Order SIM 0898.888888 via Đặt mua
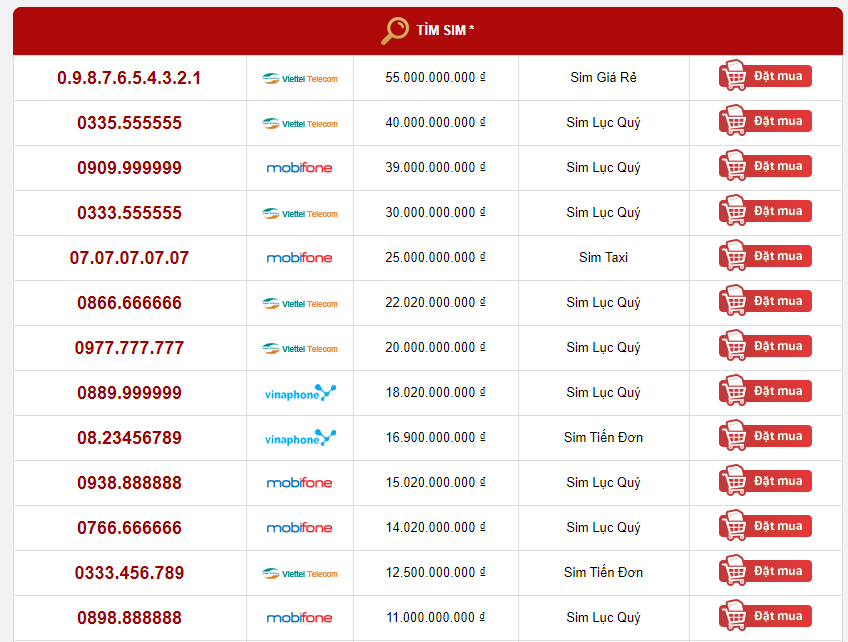The image size is (848, 642). [x=765, y=616]
